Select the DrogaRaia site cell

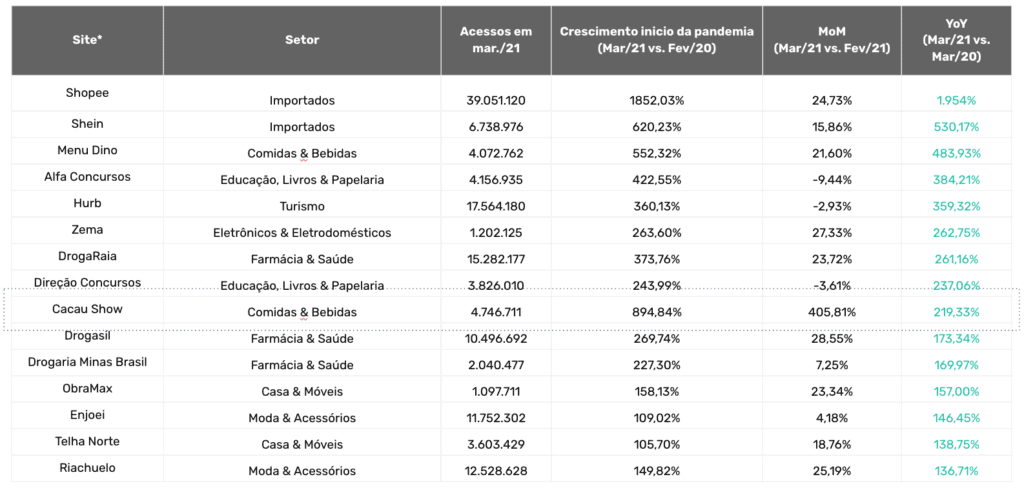pyautogui.click(x=87, y=255)
